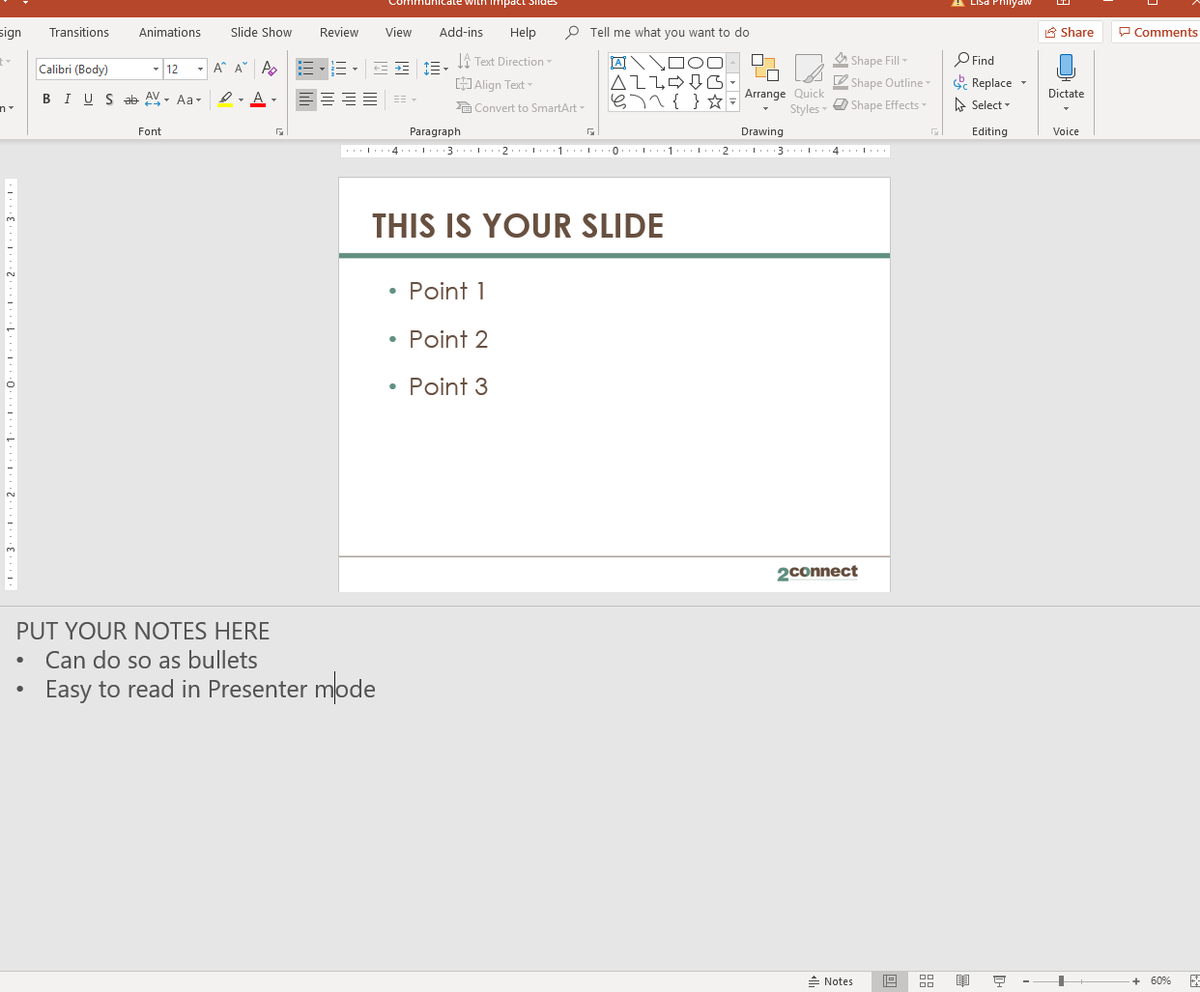Toggle bold formatting

pos(48,99)
